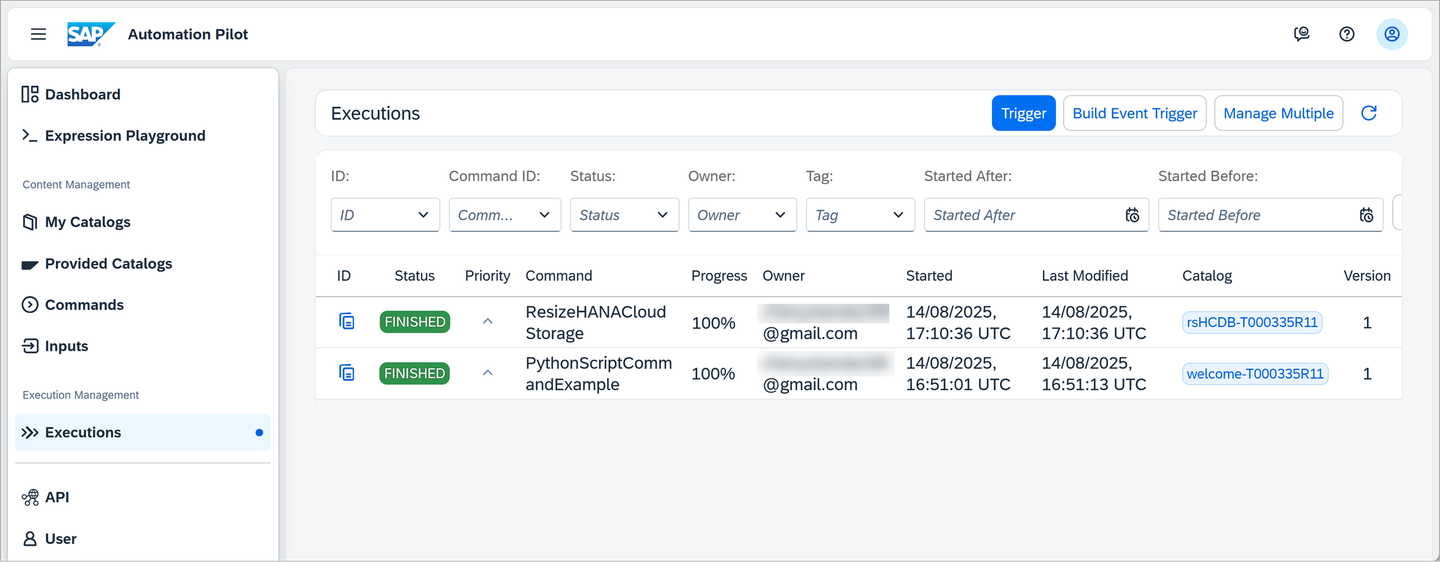
Task: Click the Automation Pilot title
Action: click(188, 34)
